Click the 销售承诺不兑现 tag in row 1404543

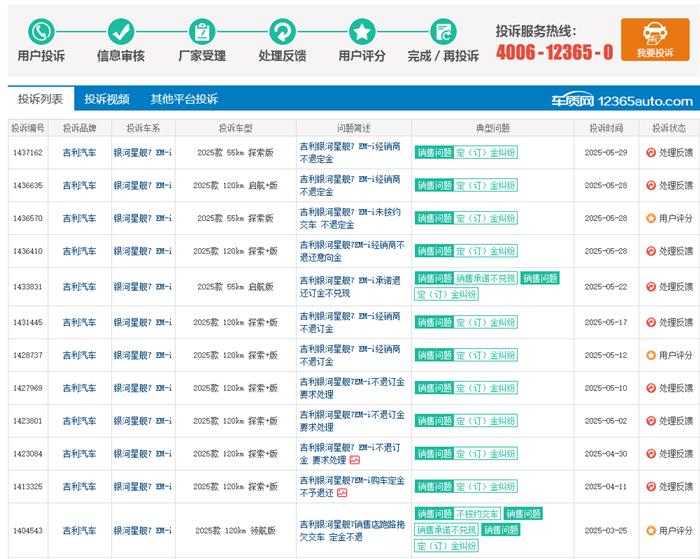click(x=447, y=530)
